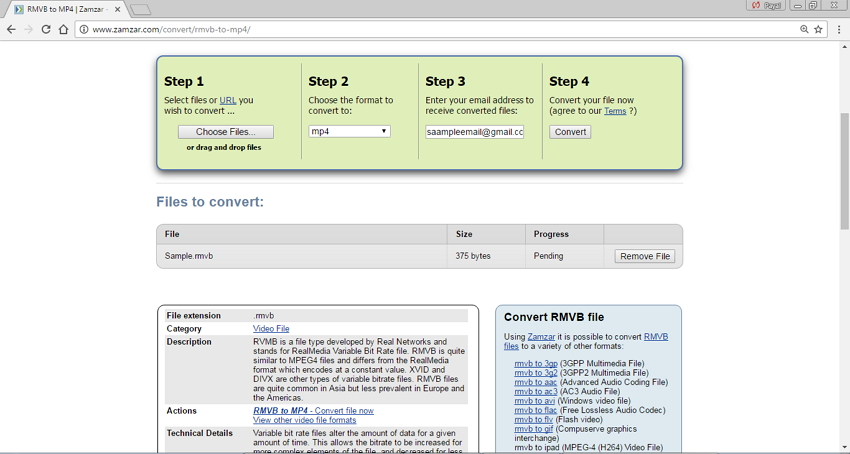View site information icon in address bar
Screen dimensions: 850x454
(84, 29)
